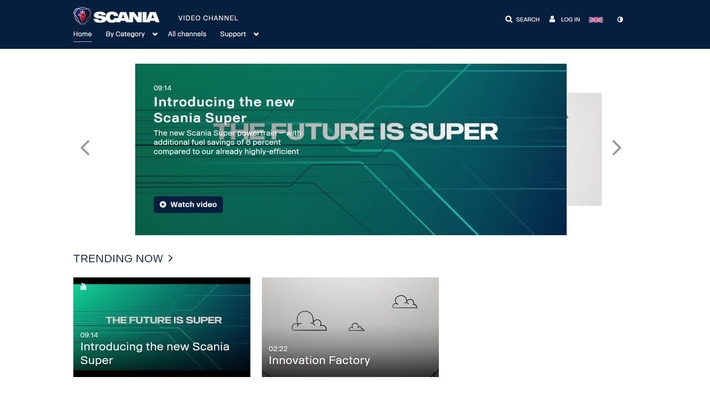The width and height of the screenshot is (710, 400).
Task: Open Introducing the new Scania Super thumbnail
Action: coord(162,327)
